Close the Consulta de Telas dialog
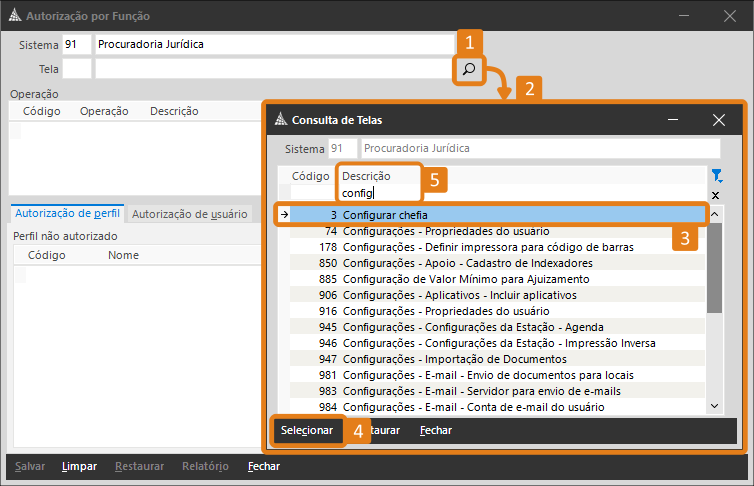 (x=718, y=120)
